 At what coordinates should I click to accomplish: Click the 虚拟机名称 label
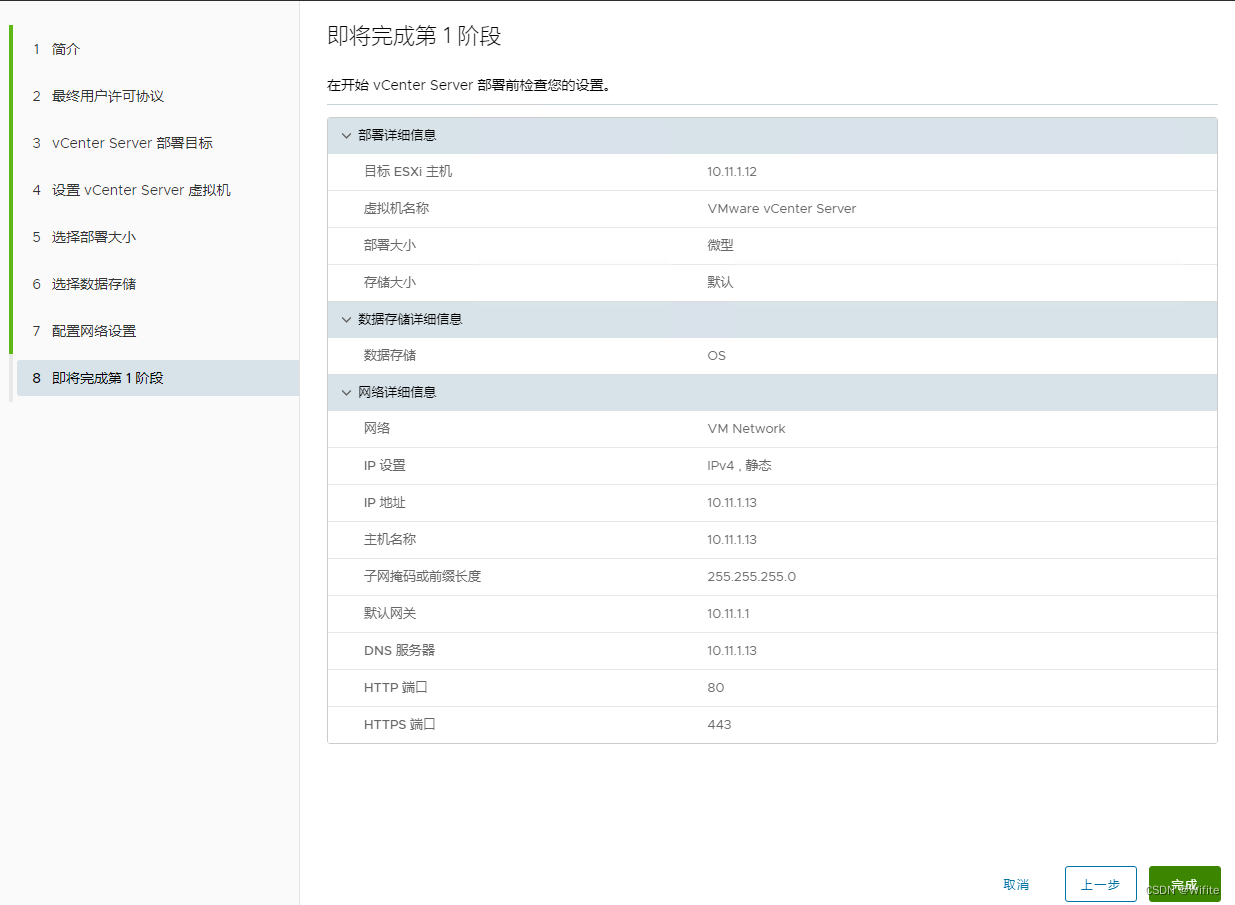396,209
